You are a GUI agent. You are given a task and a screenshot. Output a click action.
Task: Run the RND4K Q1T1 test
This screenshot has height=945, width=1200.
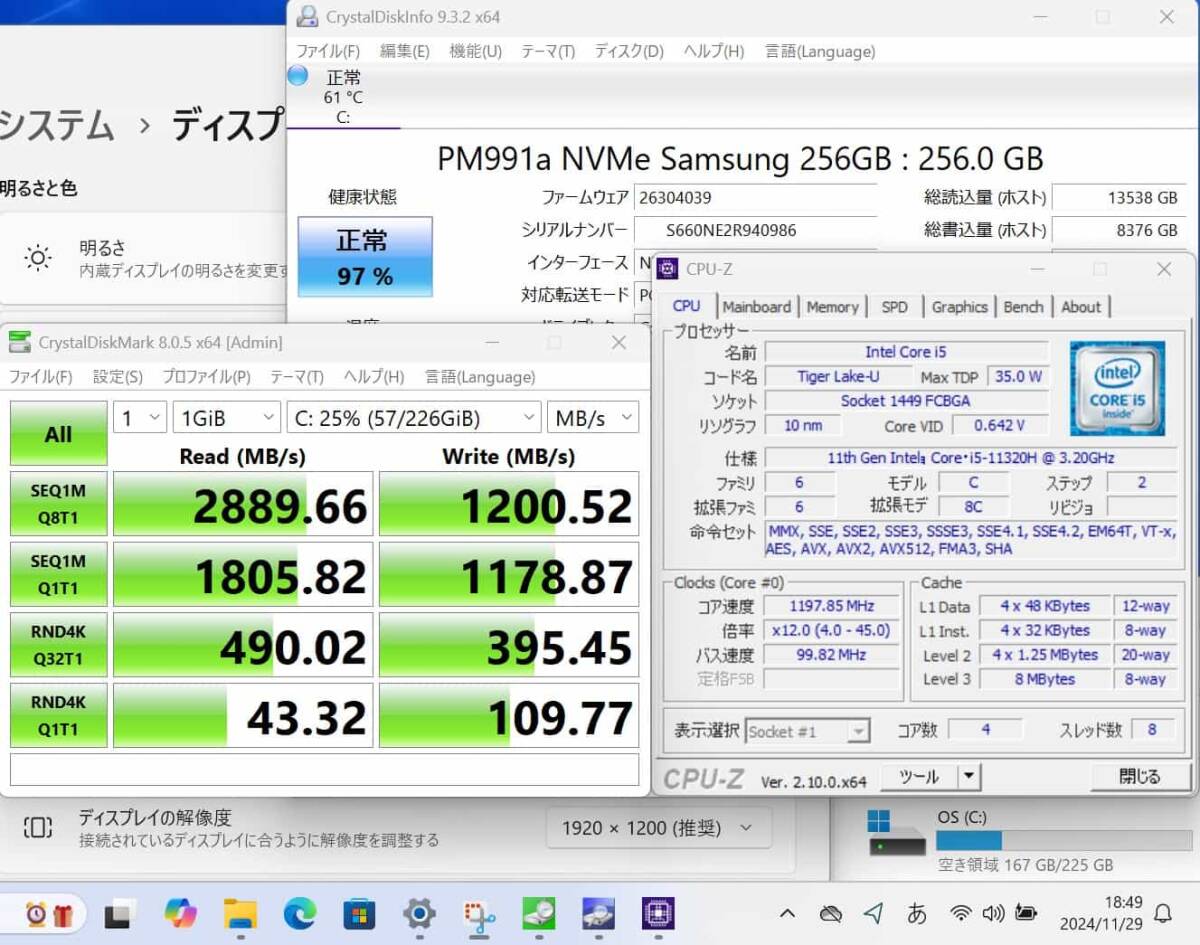(58, 715)
